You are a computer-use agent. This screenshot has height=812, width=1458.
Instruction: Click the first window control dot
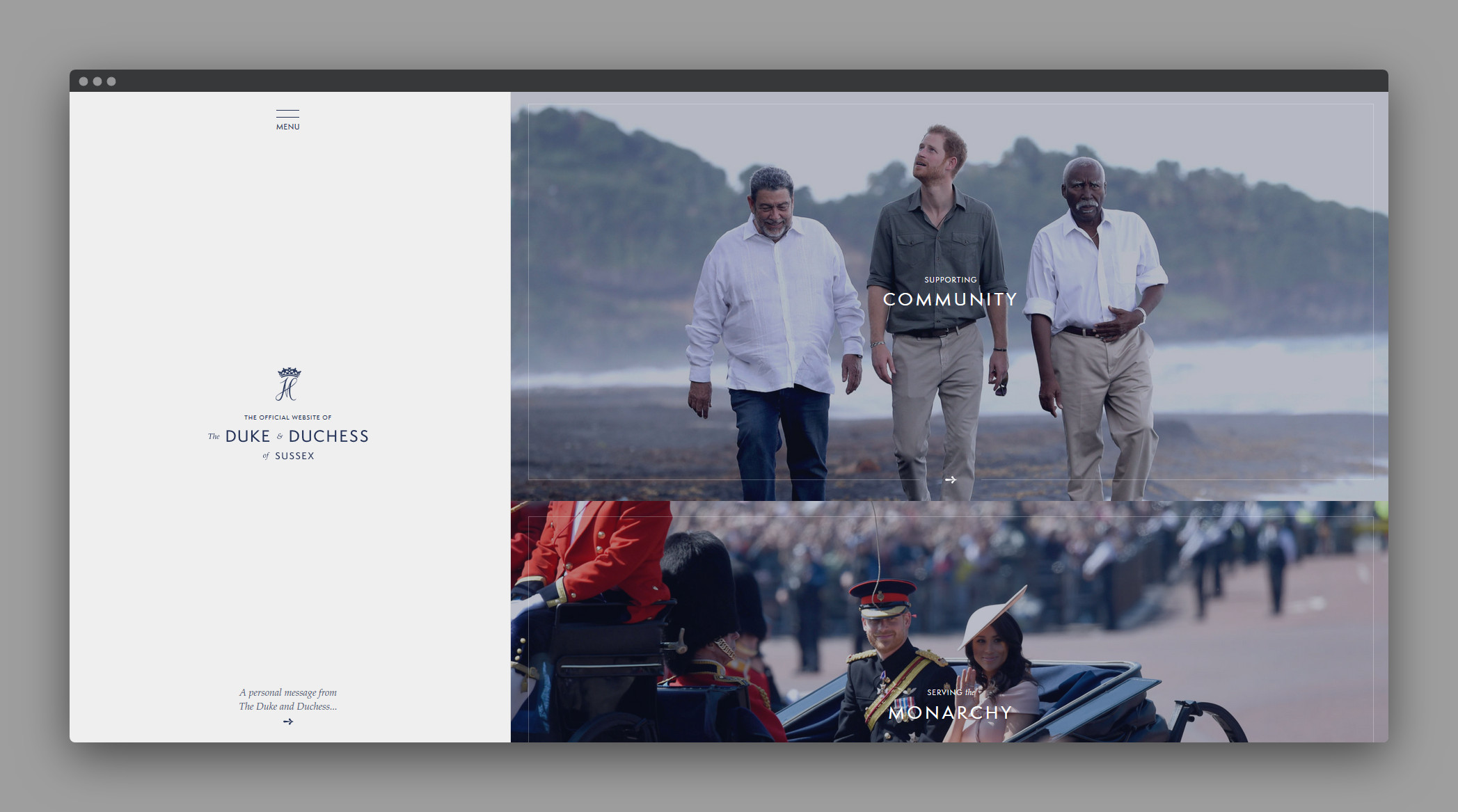[84, 81]
